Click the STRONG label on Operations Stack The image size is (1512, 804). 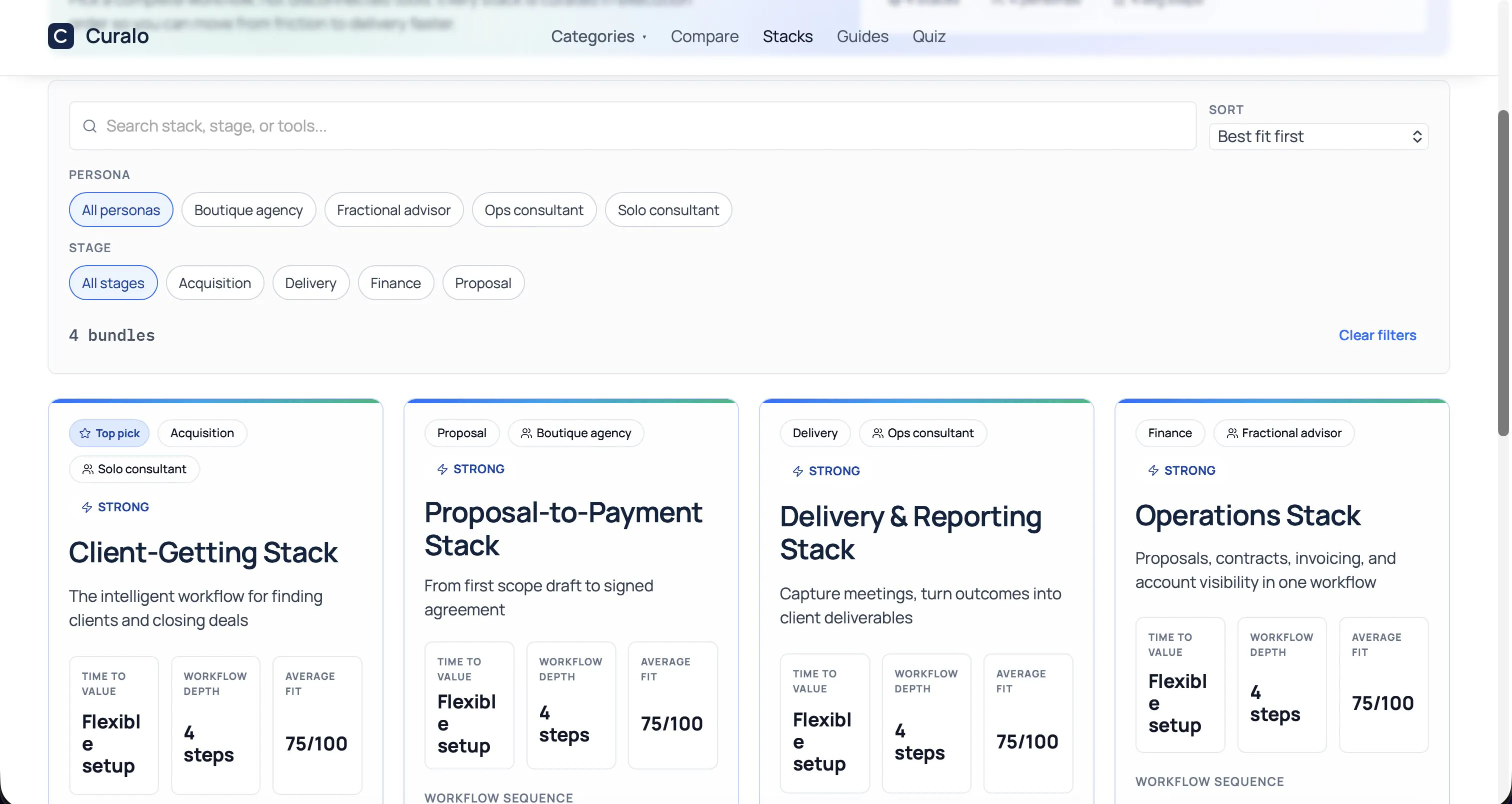[x=1190, y=470]
